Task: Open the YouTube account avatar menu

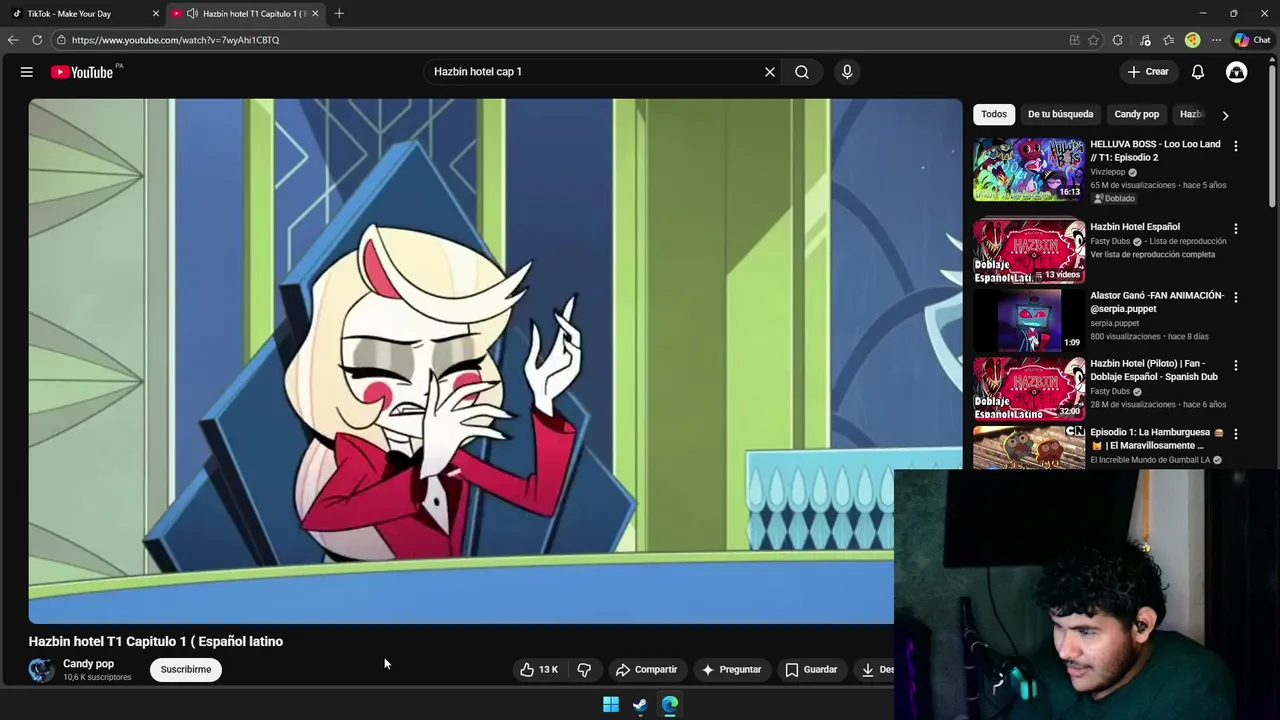Action: [1237, 72]
